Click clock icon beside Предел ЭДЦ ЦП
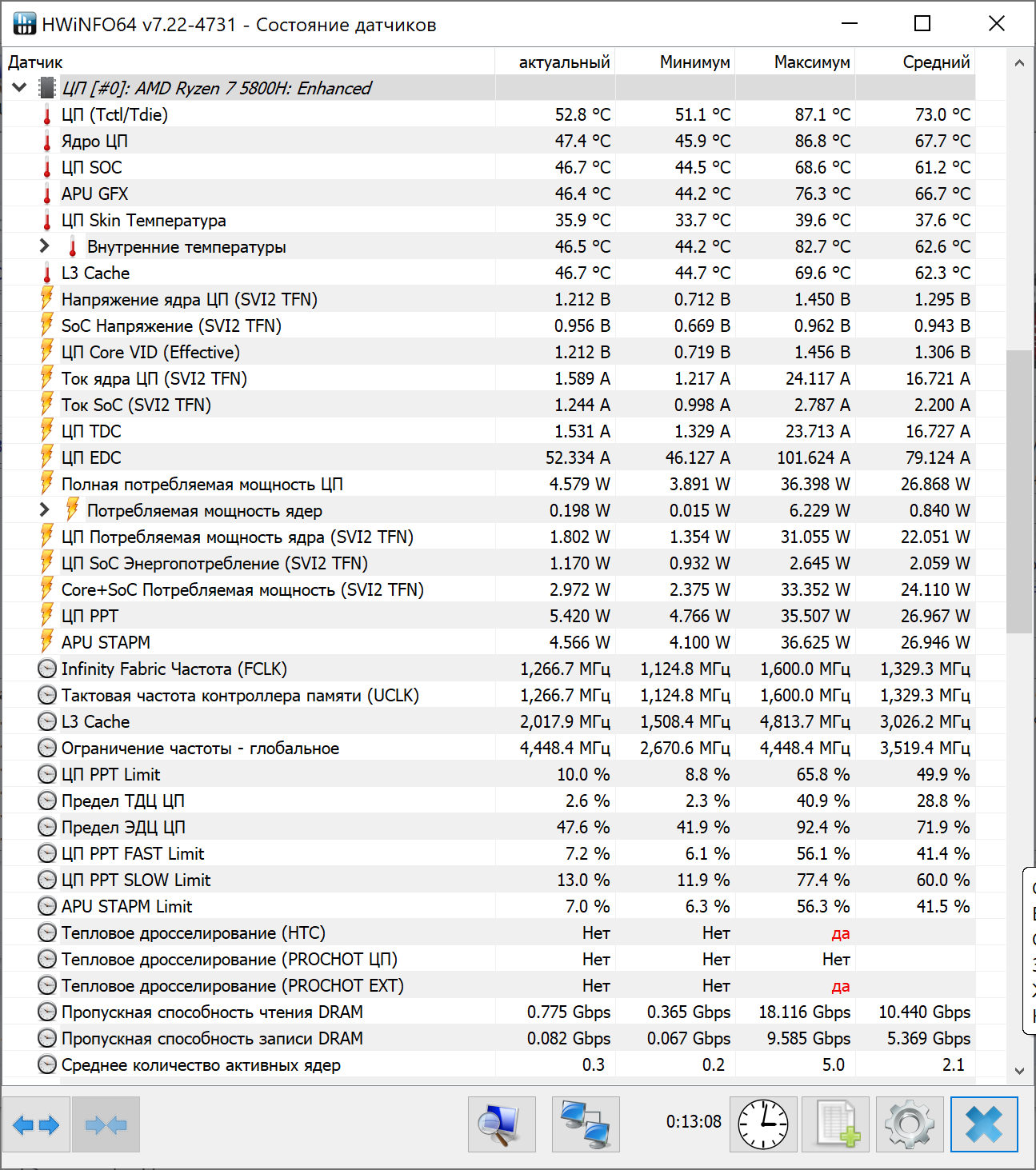 [x=47, y=827]
